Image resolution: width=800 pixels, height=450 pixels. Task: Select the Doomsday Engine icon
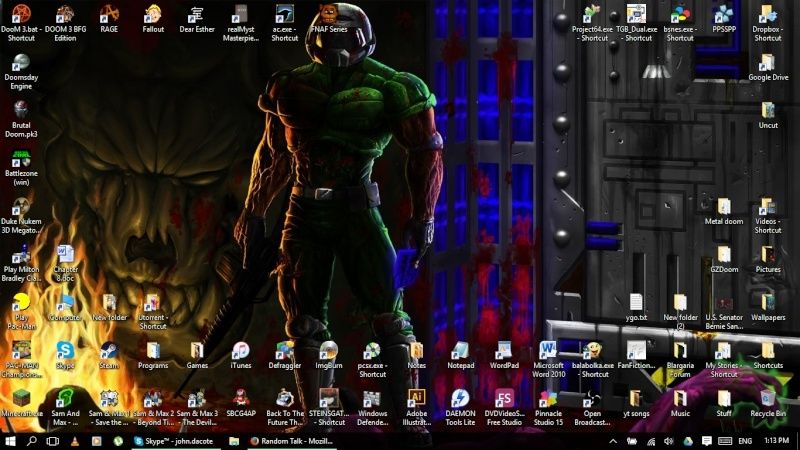point(21,62)
